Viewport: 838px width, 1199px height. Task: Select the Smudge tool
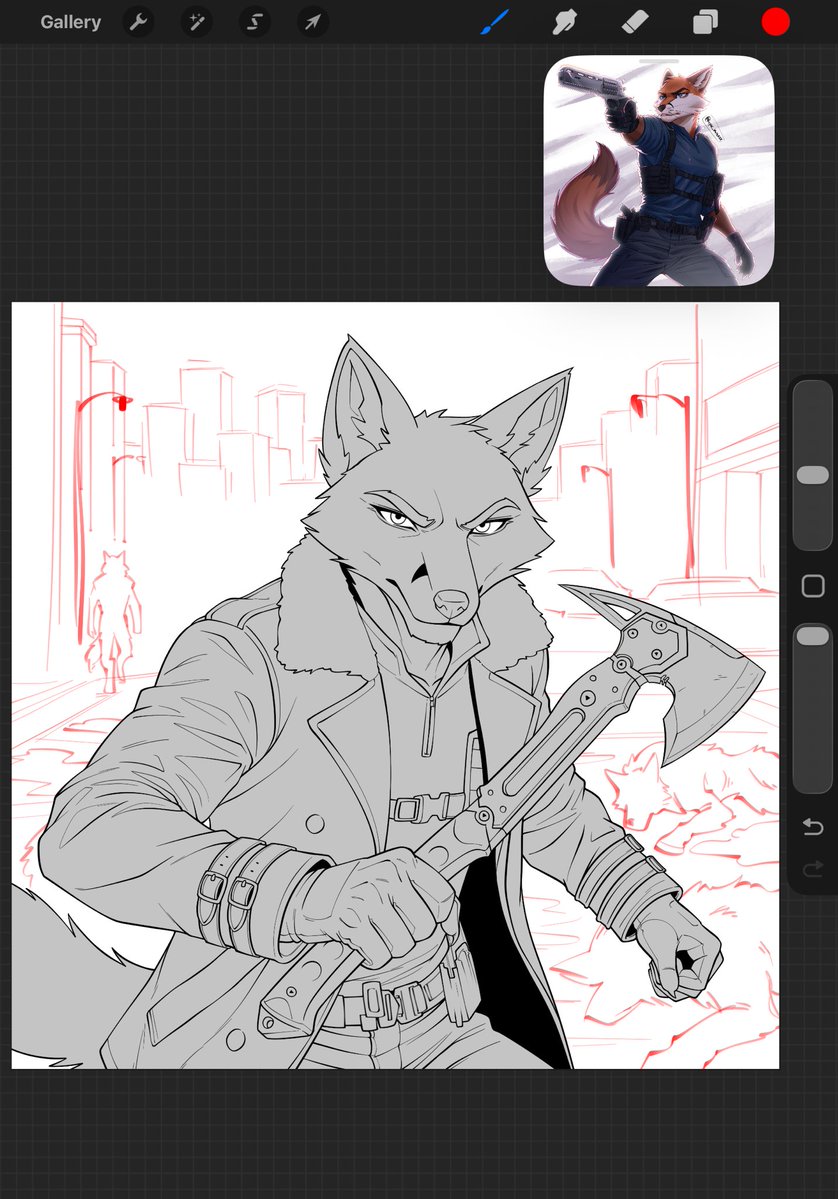[564, 22]
